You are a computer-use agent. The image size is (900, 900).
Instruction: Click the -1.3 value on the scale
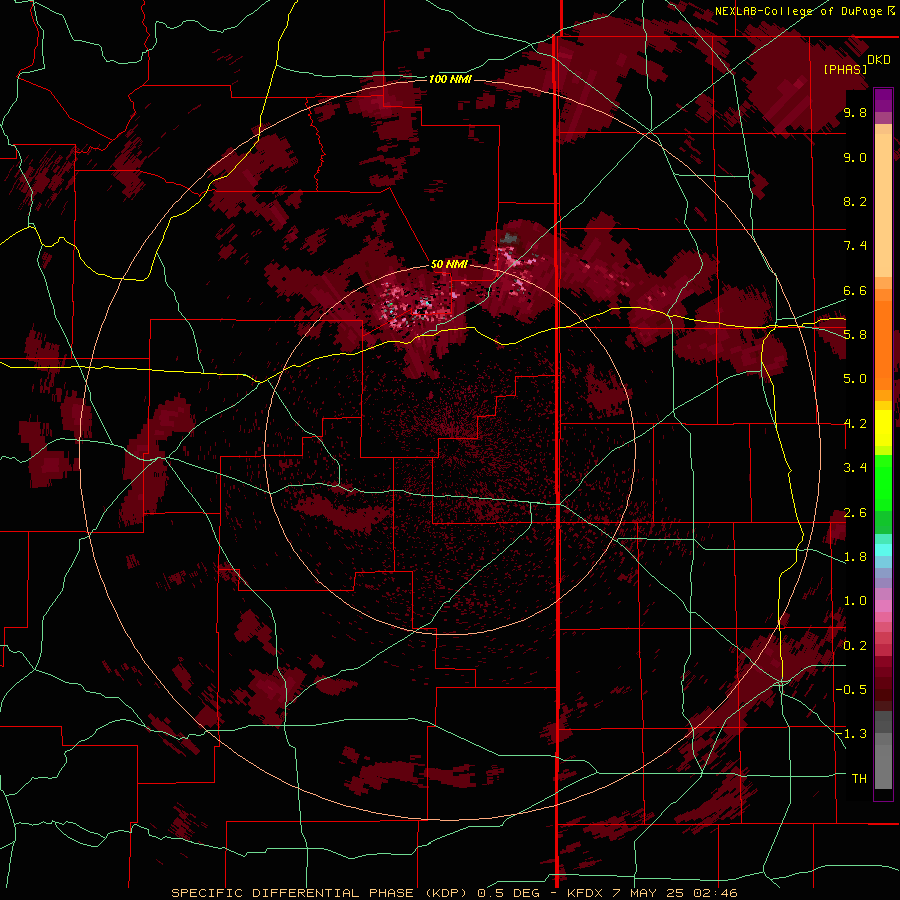pos(851,734)
